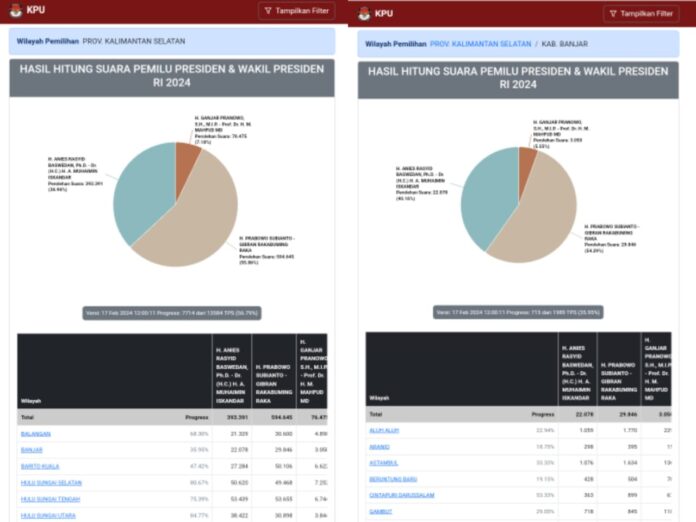696x522 pixels.
Task: Open the BARITO KUALA region link
Action: tap(42, 465)
